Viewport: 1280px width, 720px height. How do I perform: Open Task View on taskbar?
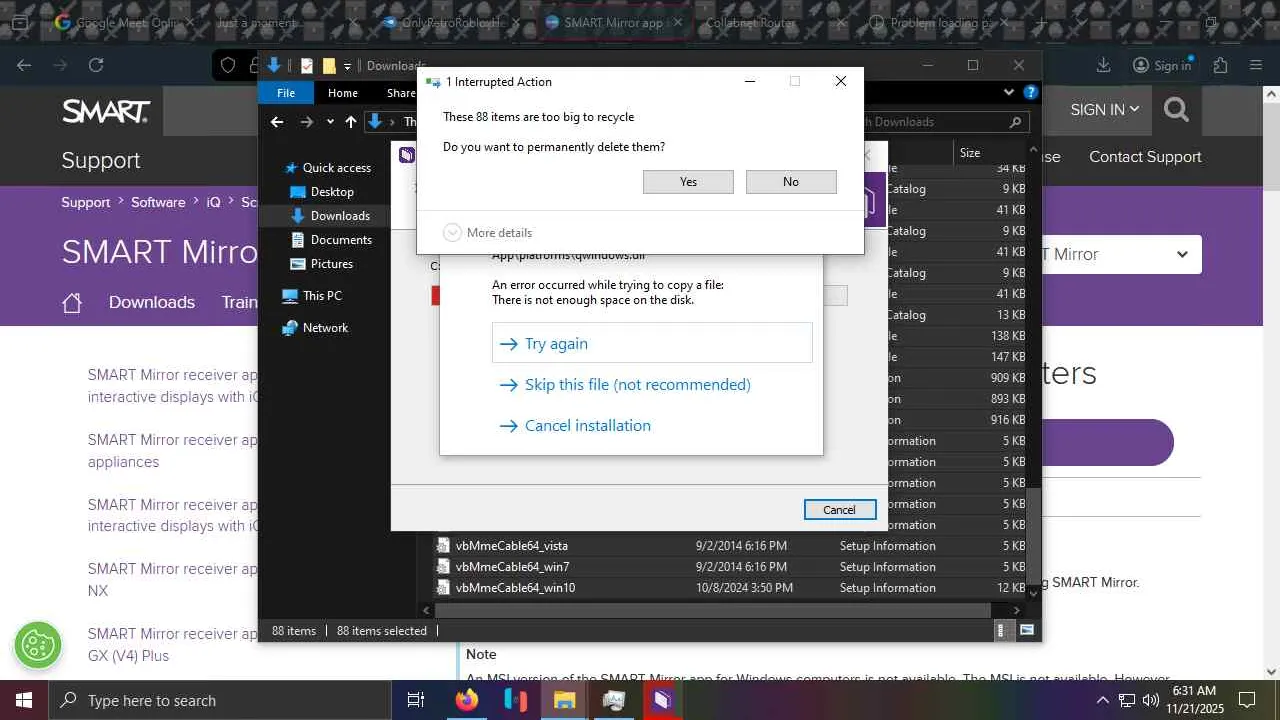tap(416, 700)
